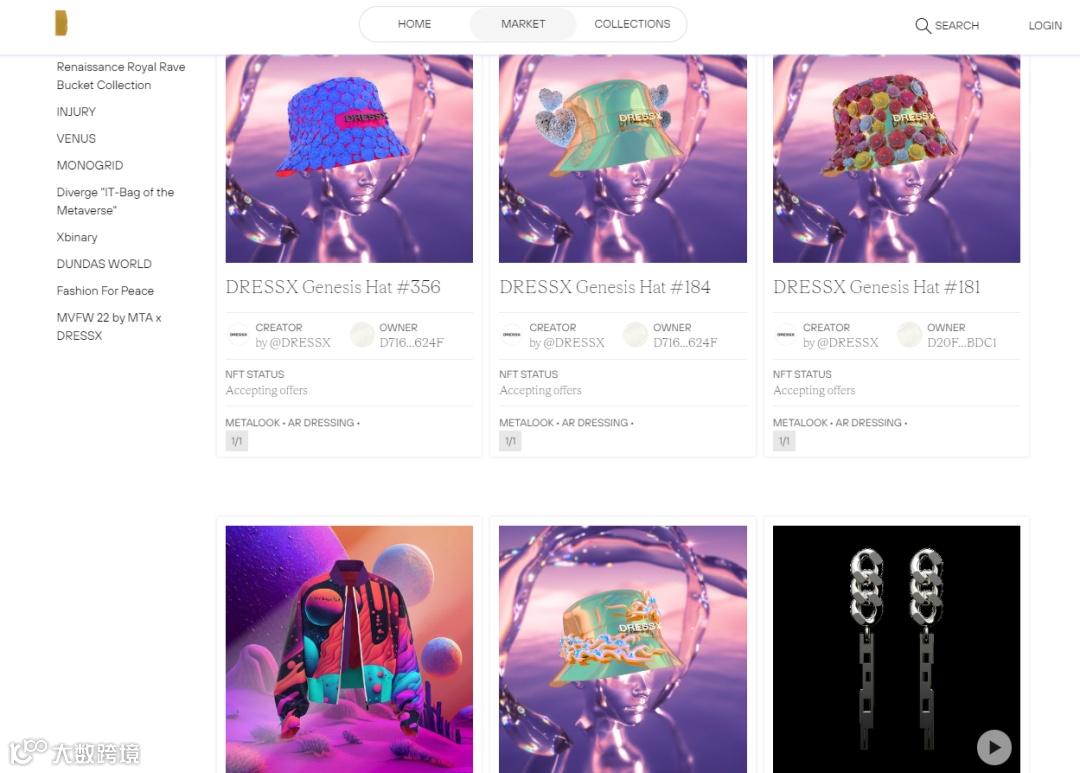Click the 1/1 edition badge on Hat #356
The height and width of the screenshot is (773, 1080).
point(236,441)
